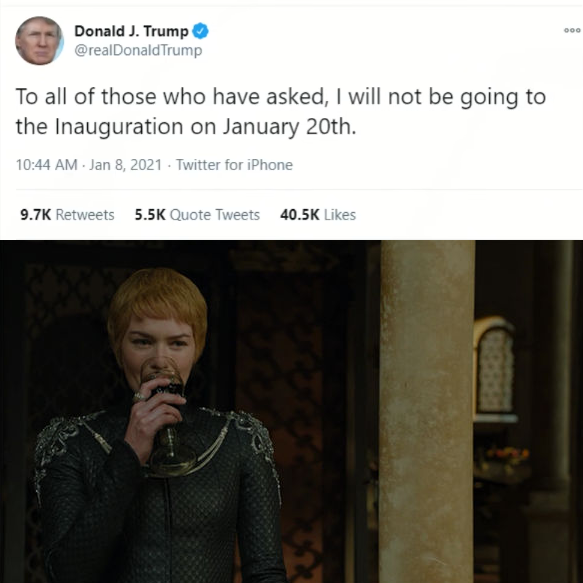Click the blue verified checkmark badge
This screenshot has width=583, height=583.
coord(200,31)
